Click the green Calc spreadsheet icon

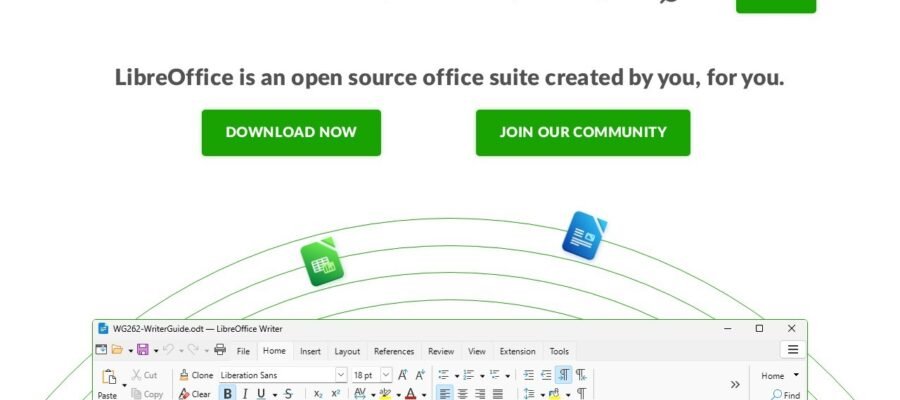pyautogui.click(x=322, y=262)
